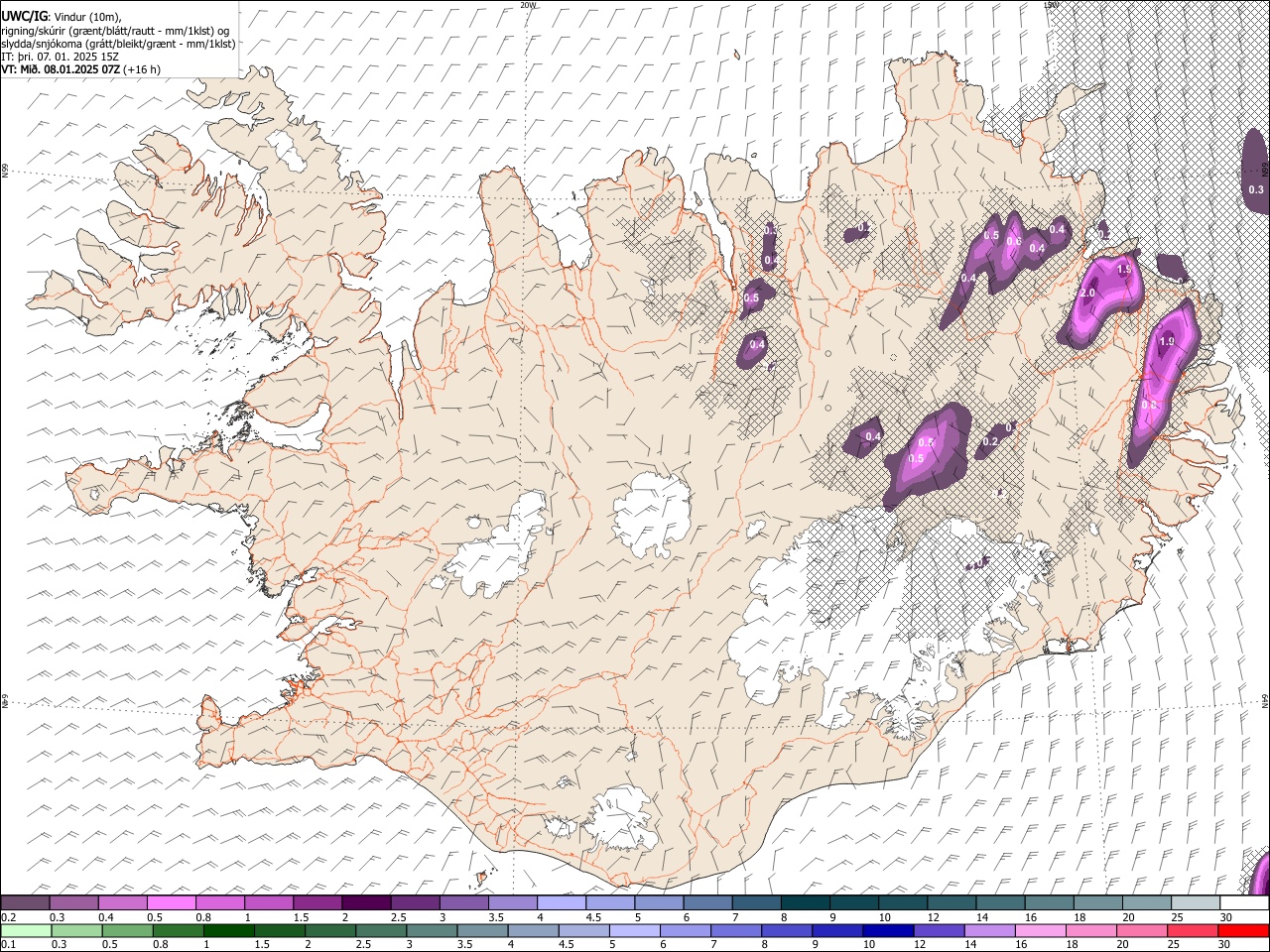Click the '15W' longitude label at the top
The width and height of the screenshot is (1270, 952).
(1051, 5)
